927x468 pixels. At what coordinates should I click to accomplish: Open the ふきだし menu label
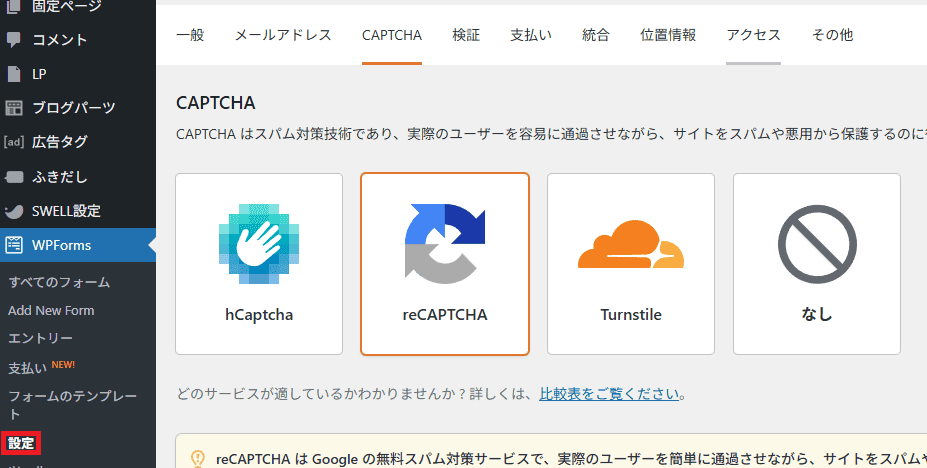pos(60,177)
